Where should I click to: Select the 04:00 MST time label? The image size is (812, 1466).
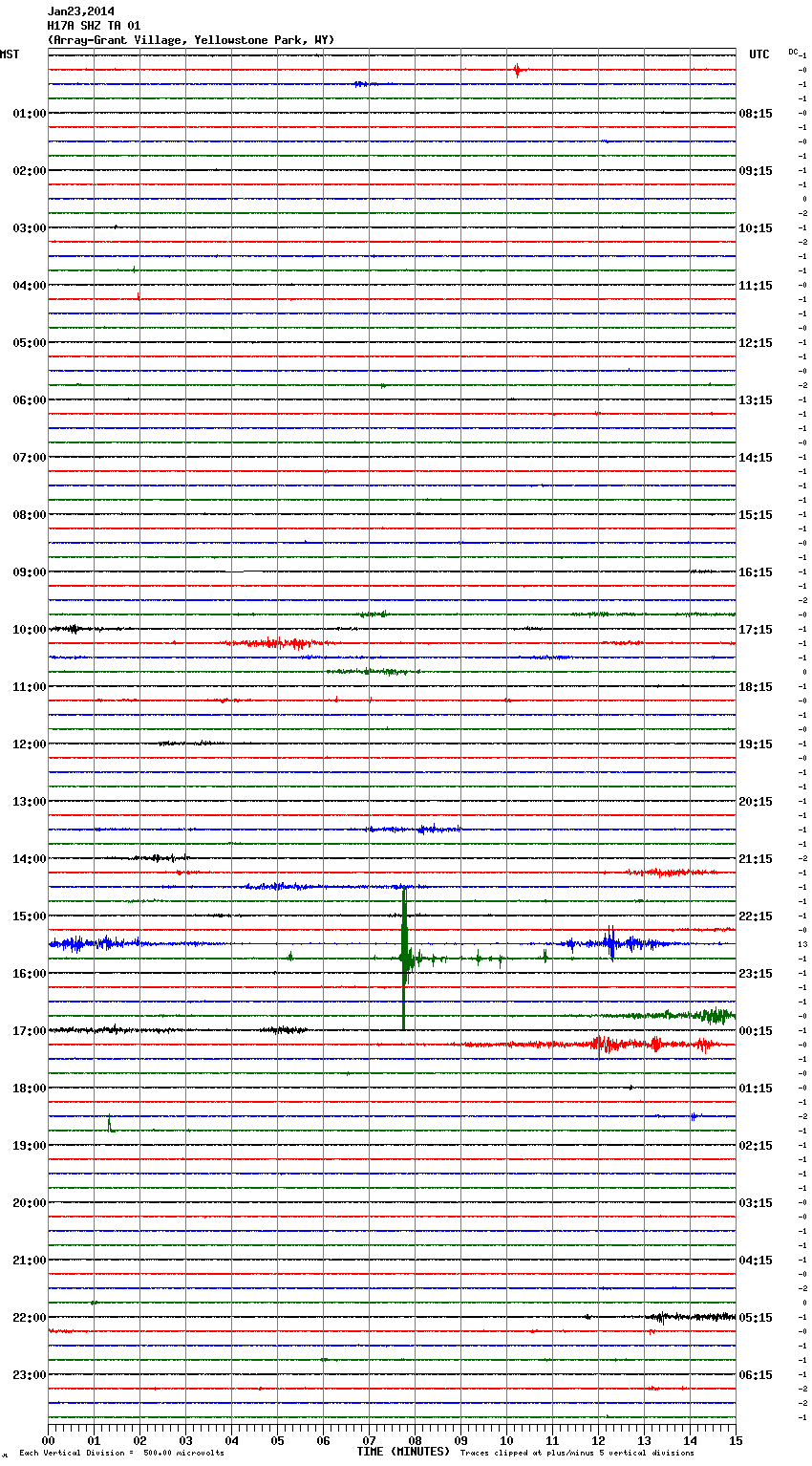click(x=30, y=286)
